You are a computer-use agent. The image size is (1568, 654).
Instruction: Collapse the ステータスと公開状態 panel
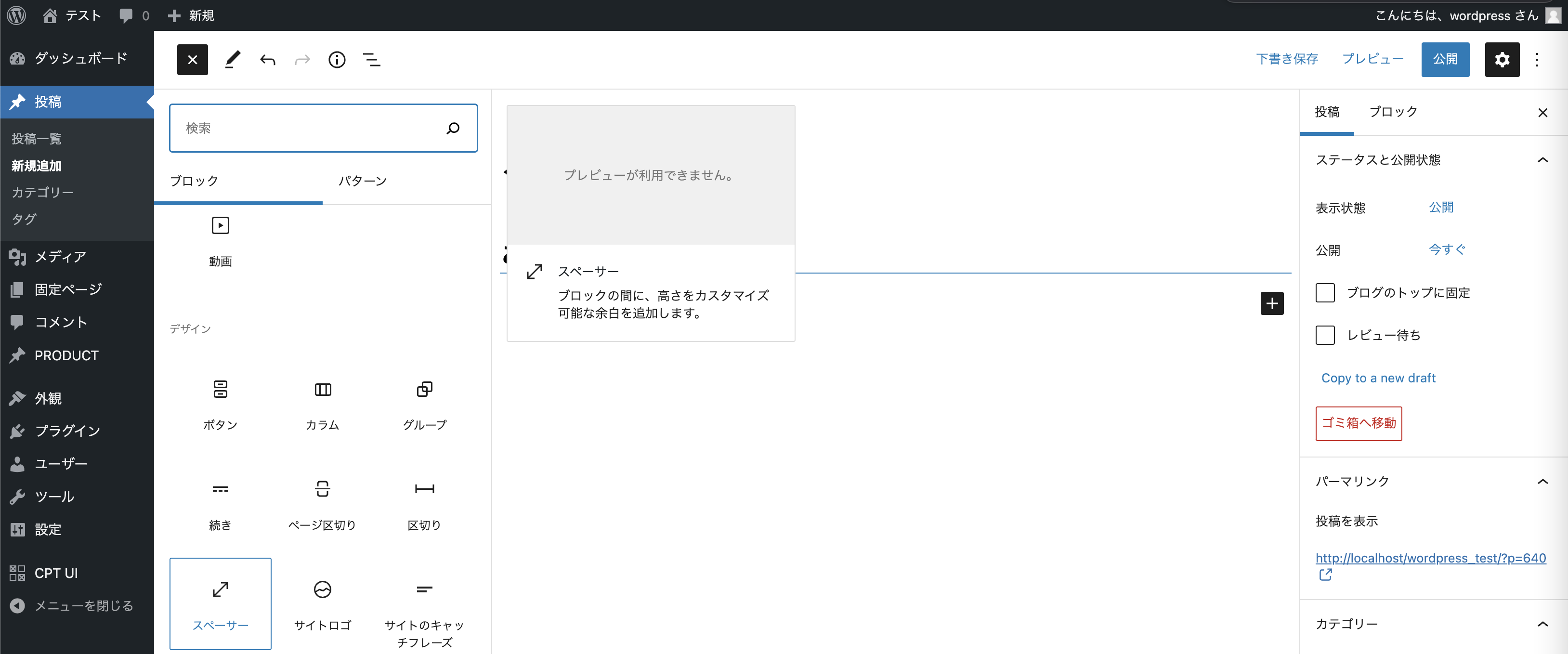(x=1434, y=160)
